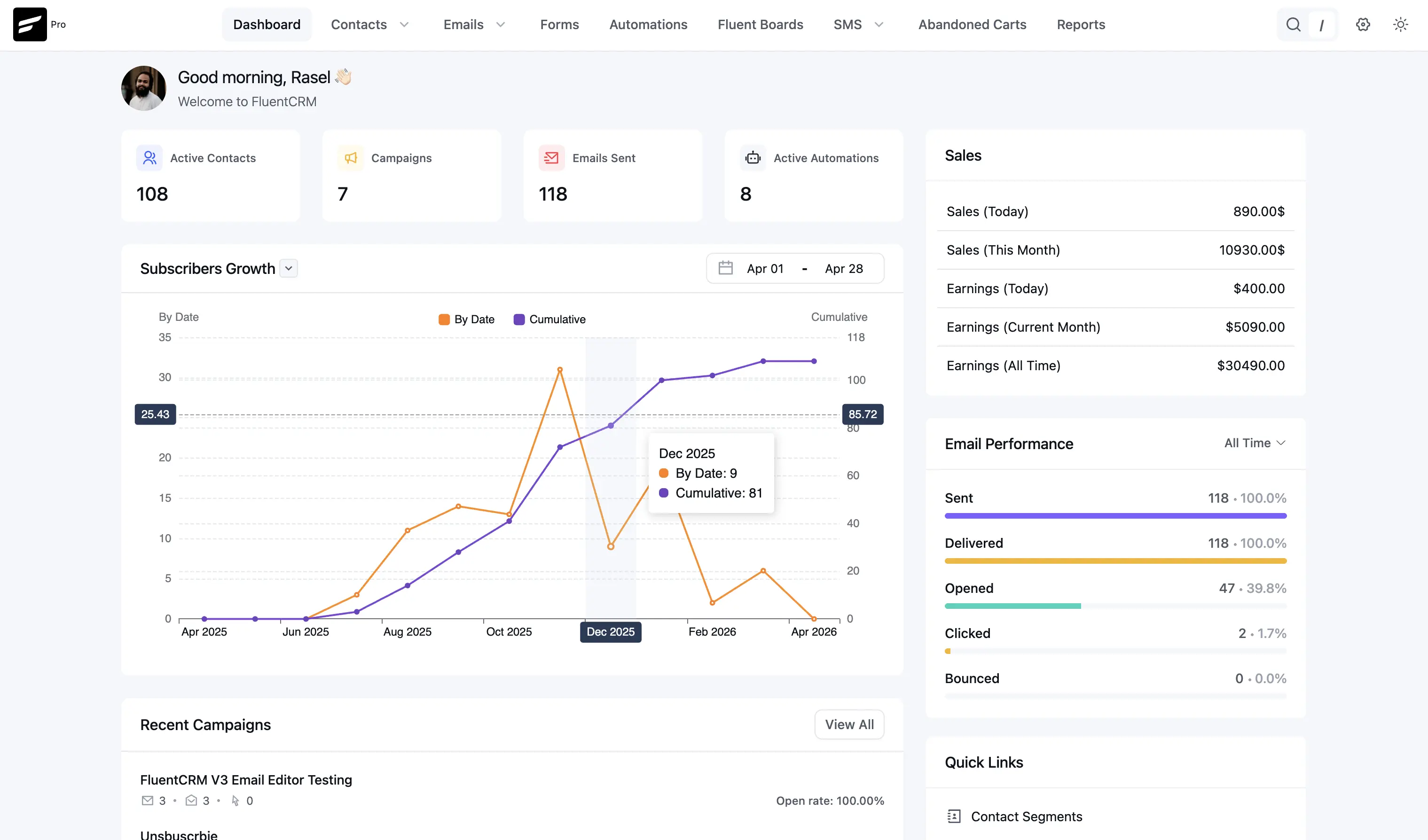1428x840 pixels.
Task: Click the Sent progress bar
Action: 1115,516
